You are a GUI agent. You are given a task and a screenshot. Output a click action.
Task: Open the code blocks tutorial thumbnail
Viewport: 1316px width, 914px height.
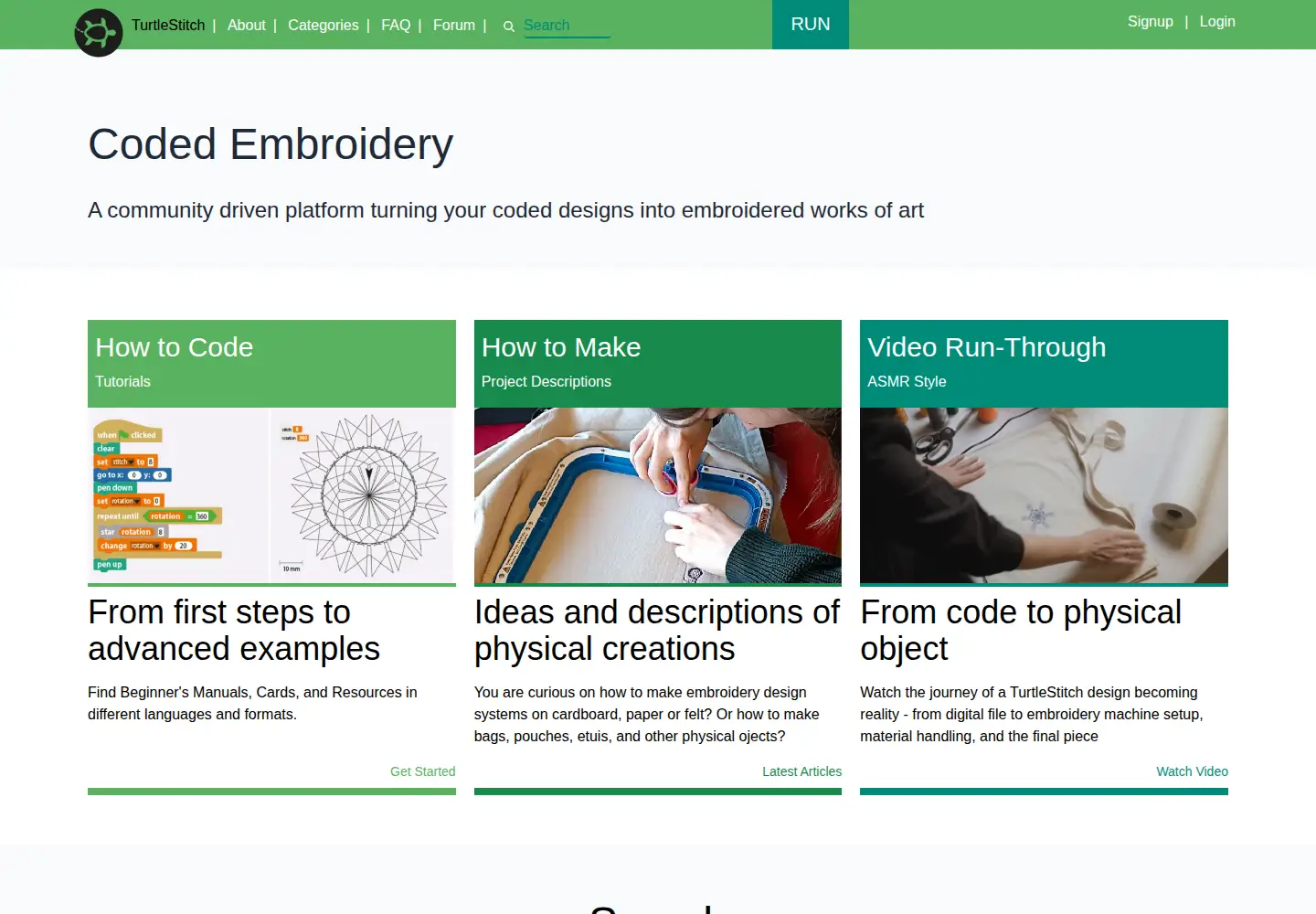pos(271,495)
